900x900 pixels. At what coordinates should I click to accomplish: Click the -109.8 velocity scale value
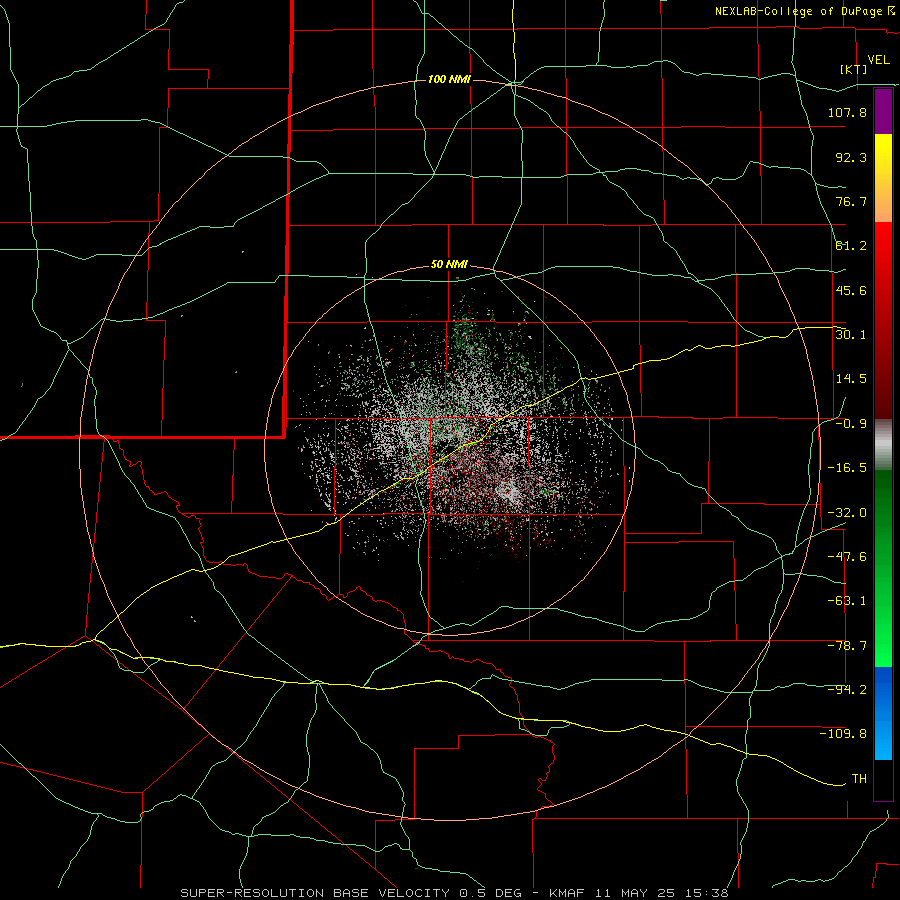[x=843, y=734]
